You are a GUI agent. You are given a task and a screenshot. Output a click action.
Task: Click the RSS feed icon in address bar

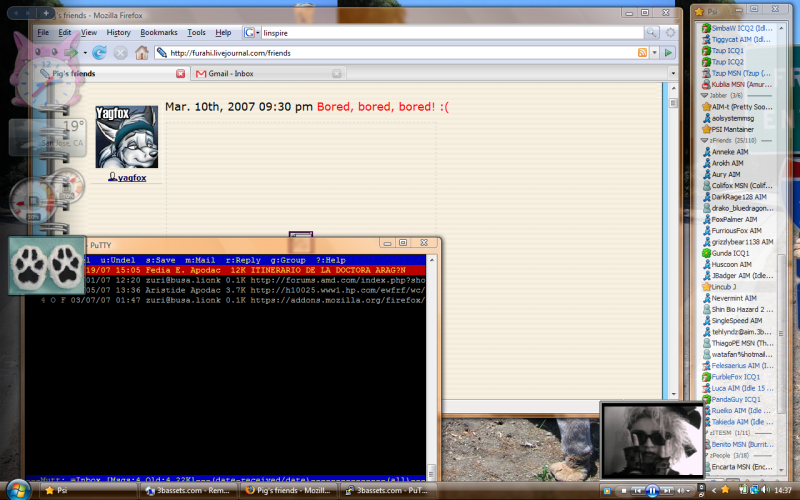pos(642,52)
